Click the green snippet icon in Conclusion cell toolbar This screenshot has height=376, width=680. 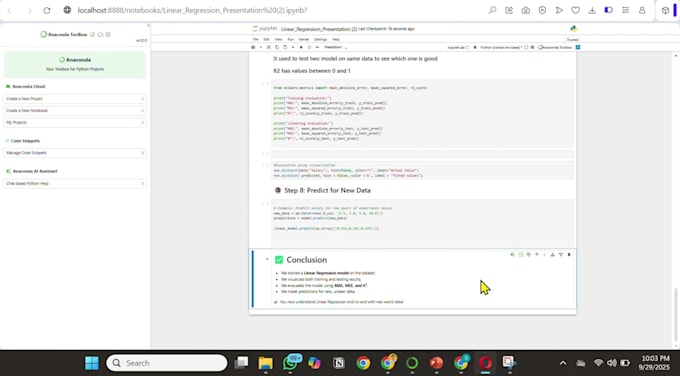click(x=520, y=255)
